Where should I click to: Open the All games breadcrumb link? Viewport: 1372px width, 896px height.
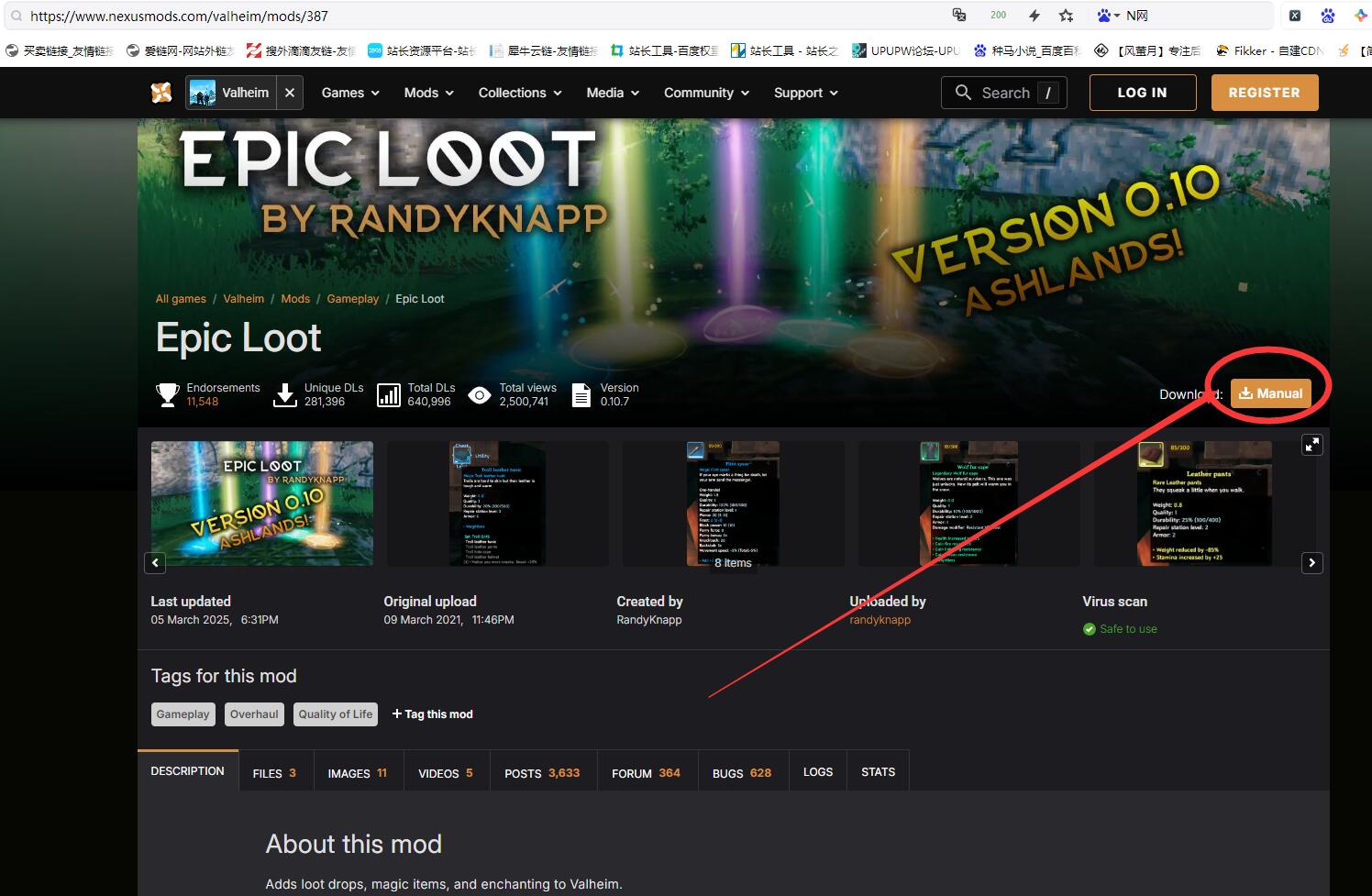181,299
